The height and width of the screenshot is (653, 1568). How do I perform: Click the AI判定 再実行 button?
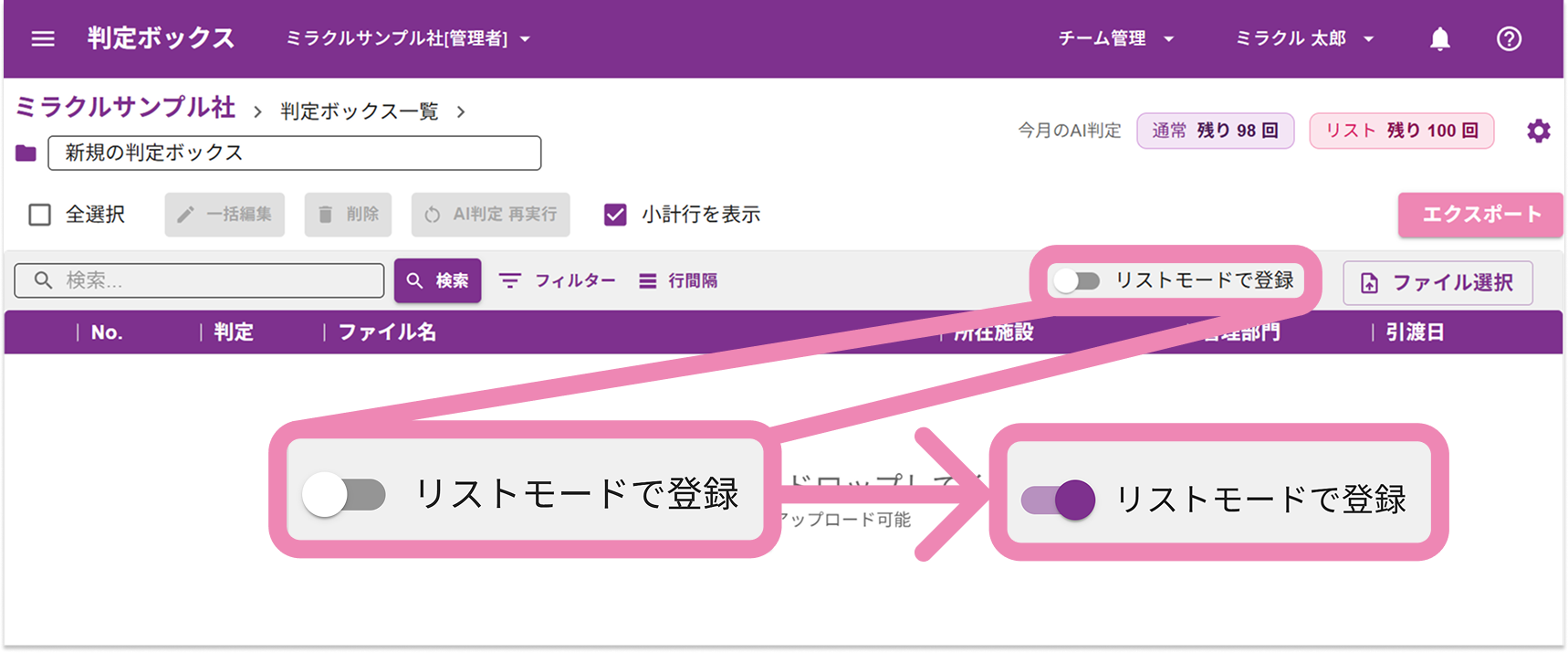click(490, 215)
